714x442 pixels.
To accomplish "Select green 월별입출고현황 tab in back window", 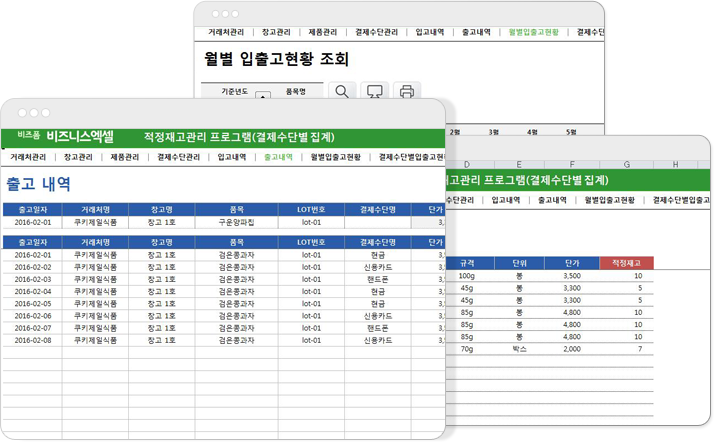I will click(x=534, y=32).
